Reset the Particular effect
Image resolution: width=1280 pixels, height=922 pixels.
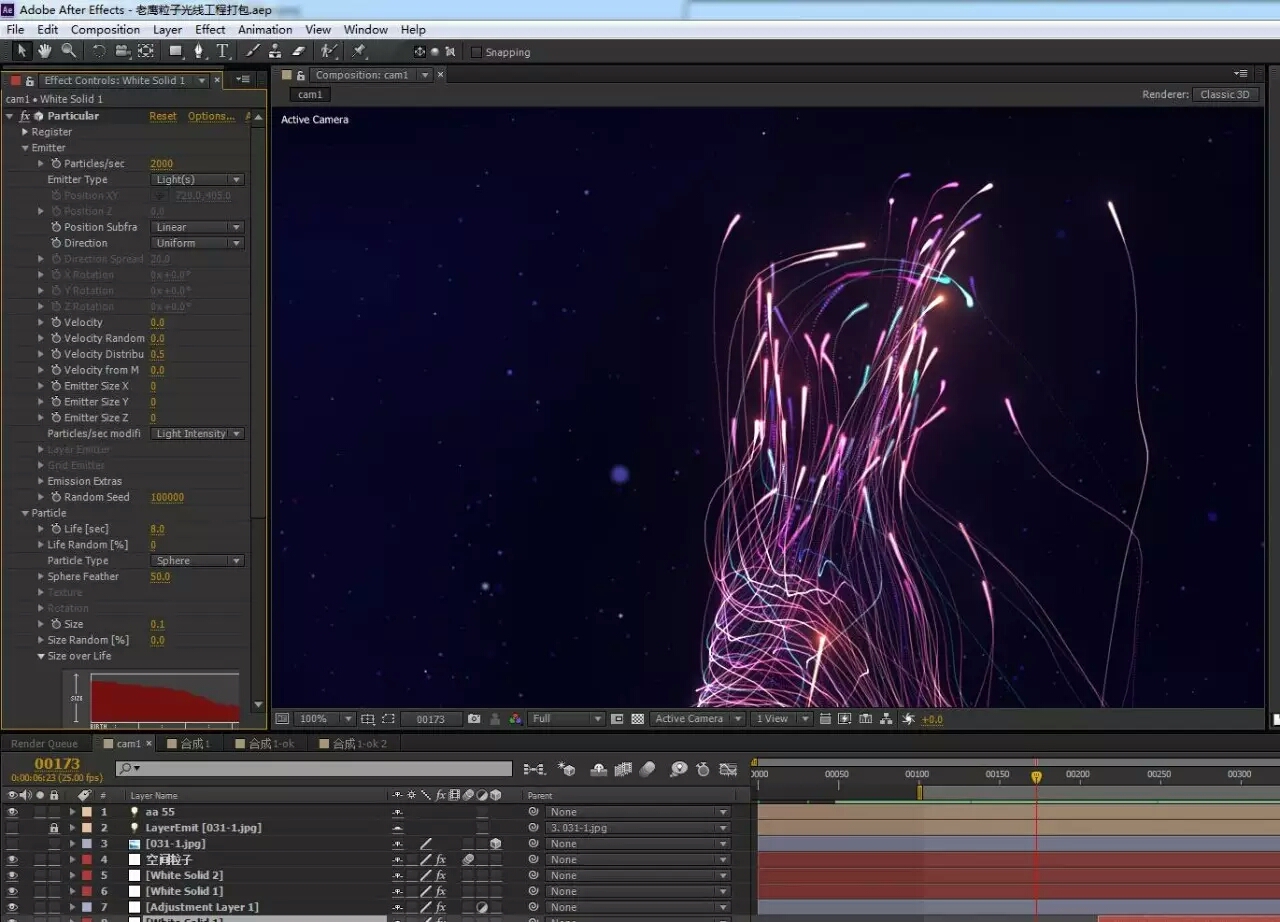pyautogui.click(x=163, y=116)
